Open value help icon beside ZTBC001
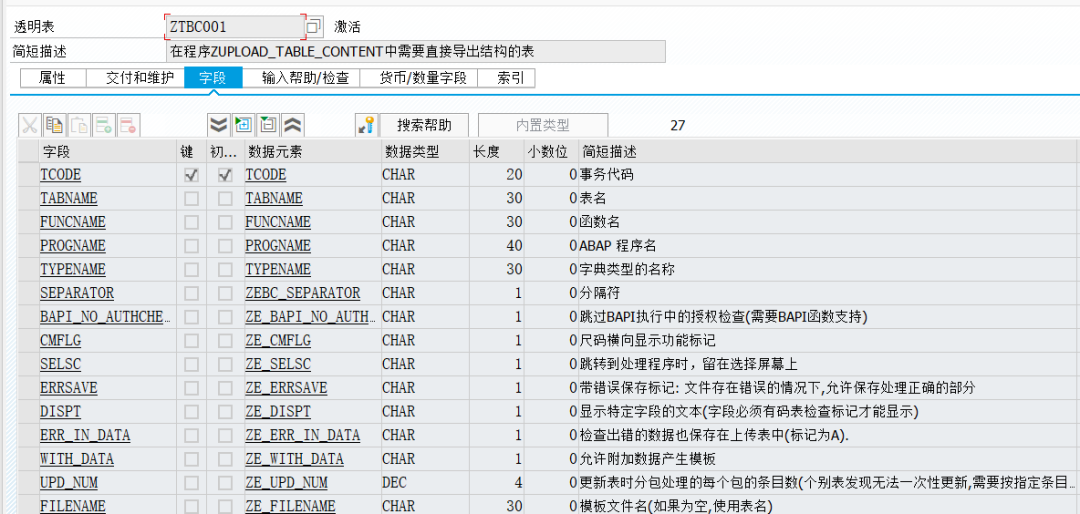The height and width of the screenshot is (514, 1080). coord(314,27)
